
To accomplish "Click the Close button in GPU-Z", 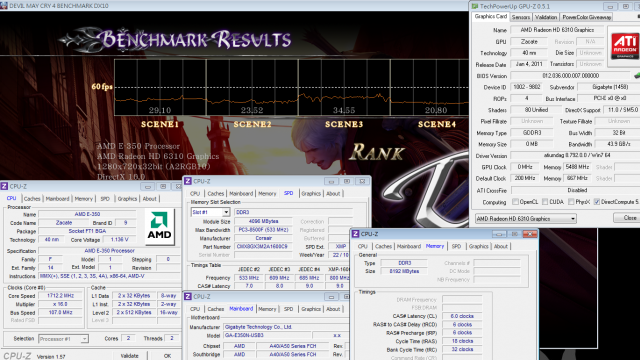I will [x=629, y=218].
